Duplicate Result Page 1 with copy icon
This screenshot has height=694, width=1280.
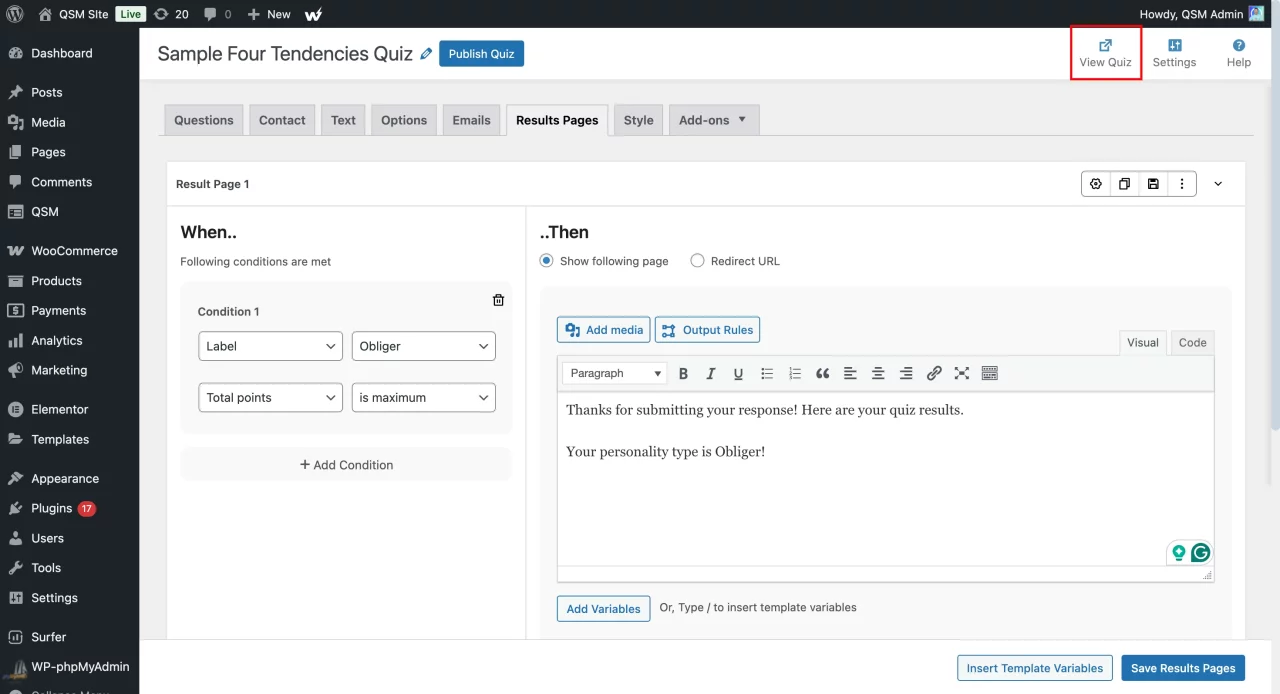pyautogui.click(x=1124, y=184)
